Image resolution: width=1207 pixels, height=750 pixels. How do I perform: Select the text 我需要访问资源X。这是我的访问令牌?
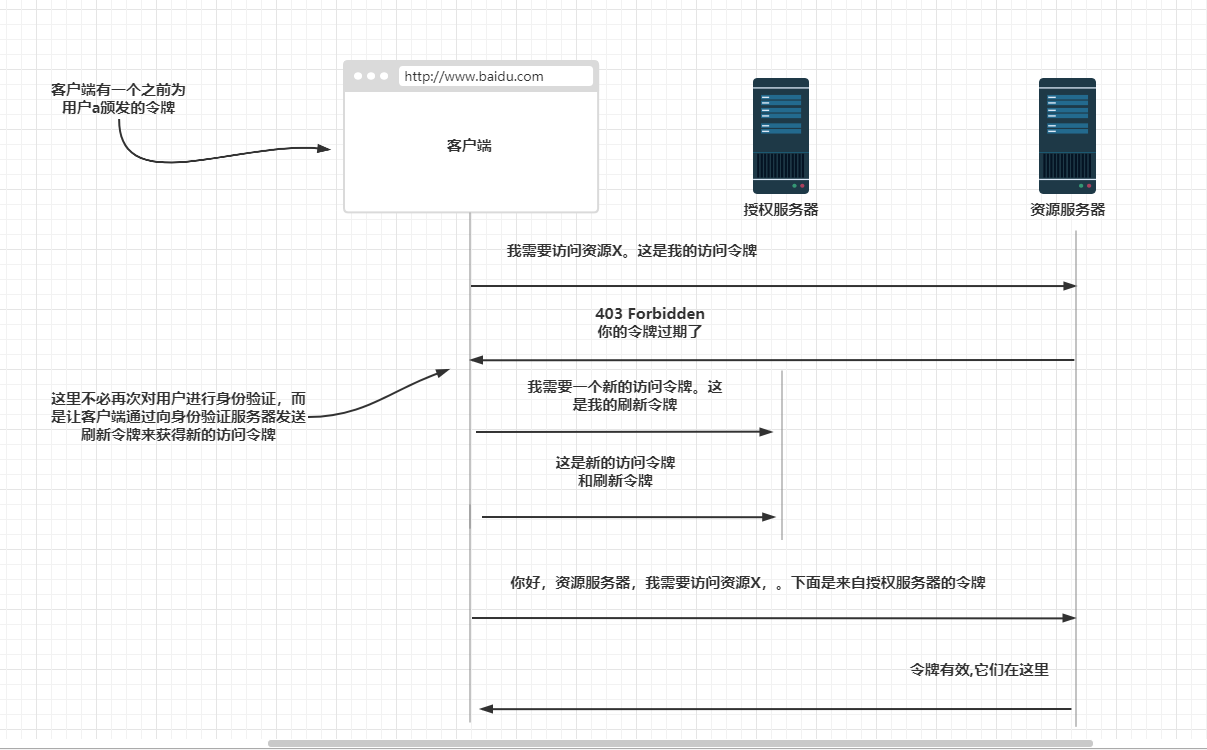click(632, 251)
